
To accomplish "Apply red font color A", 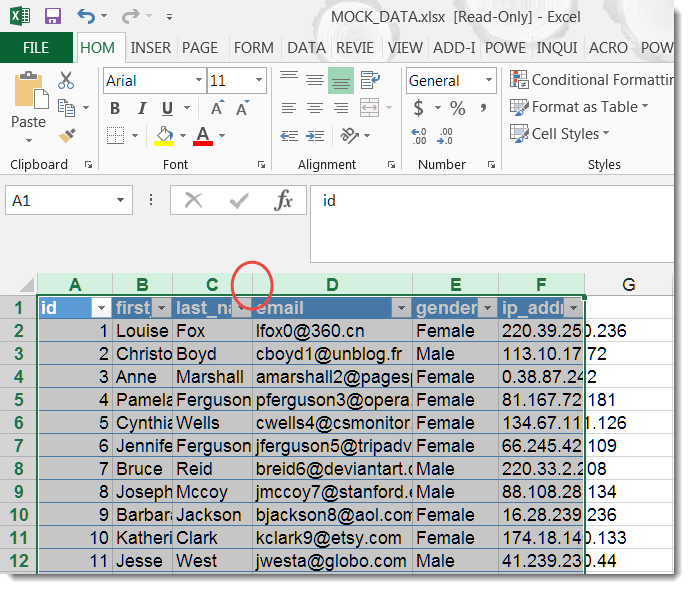I will tap(203, 136).
